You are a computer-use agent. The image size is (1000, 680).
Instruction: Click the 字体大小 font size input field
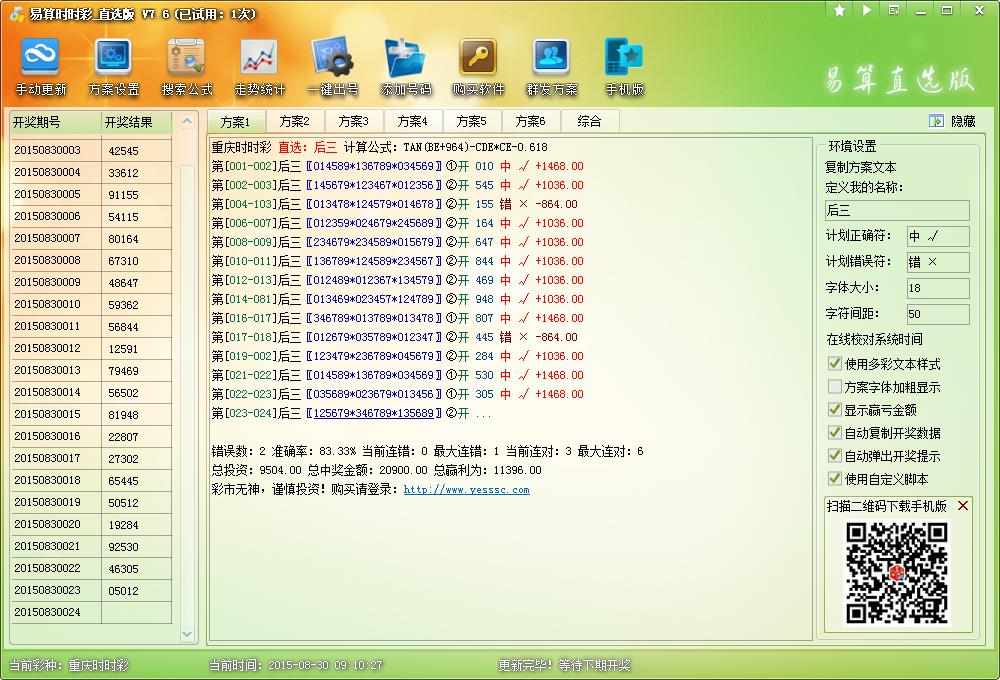tap(938, 289)
